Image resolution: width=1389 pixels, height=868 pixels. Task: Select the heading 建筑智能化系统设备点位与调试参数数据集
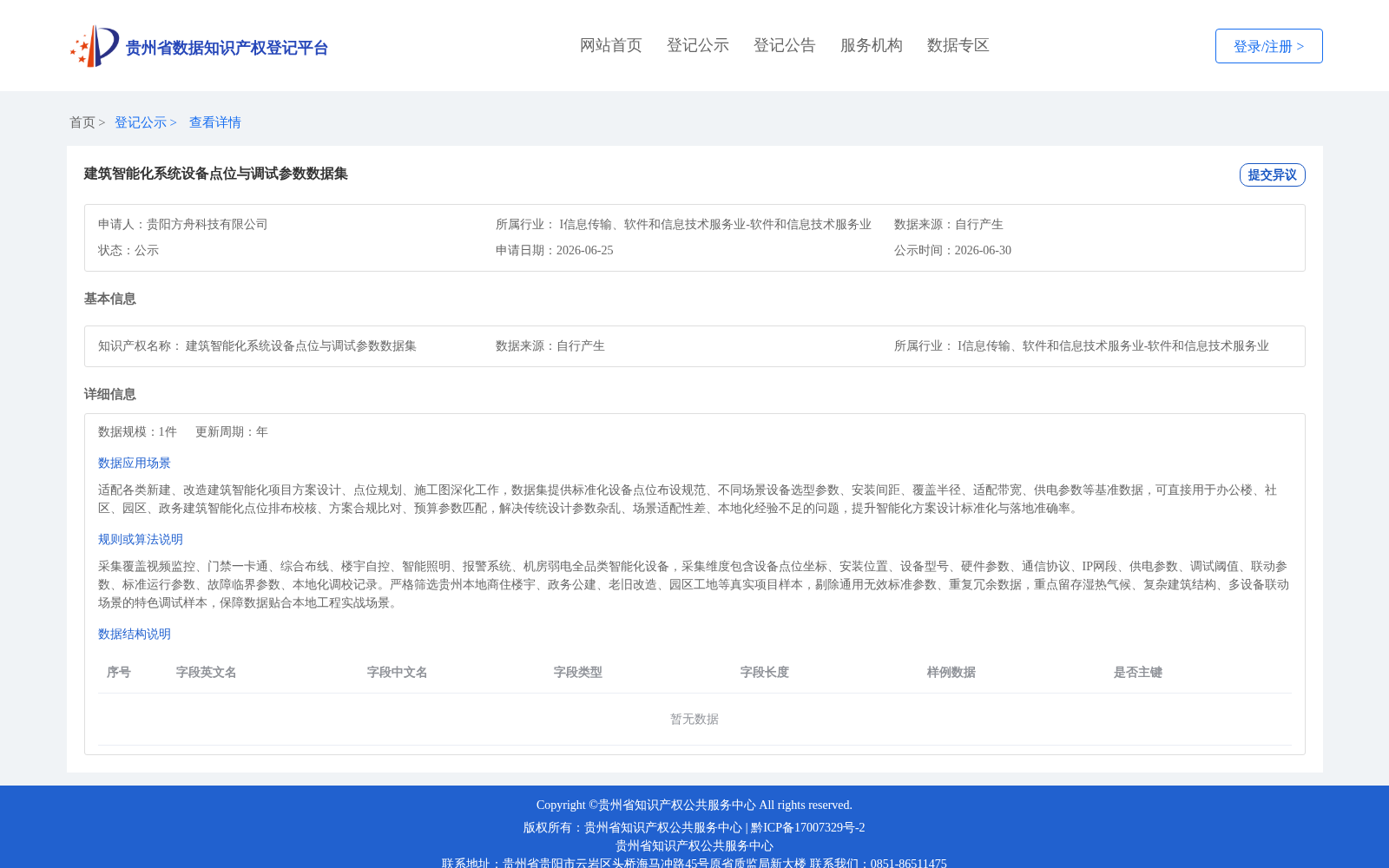pos(216,174)
